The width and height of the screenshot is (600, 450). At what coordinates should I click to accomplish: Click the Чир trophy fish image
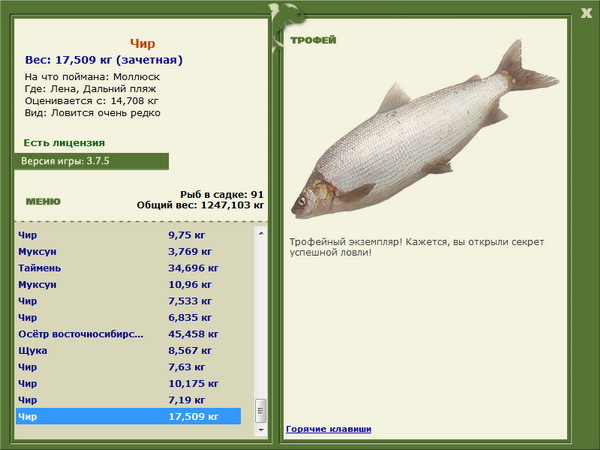coord(425,130)
